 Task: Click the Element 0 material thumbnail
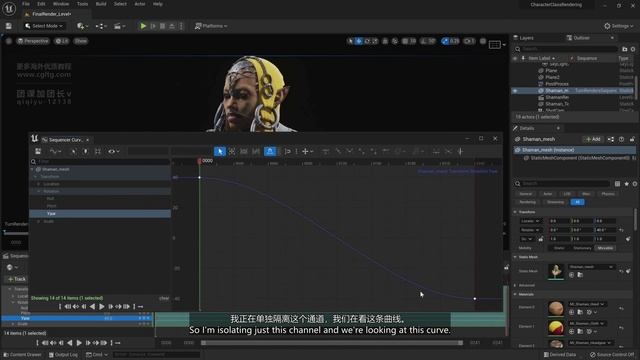coord(556,308)
